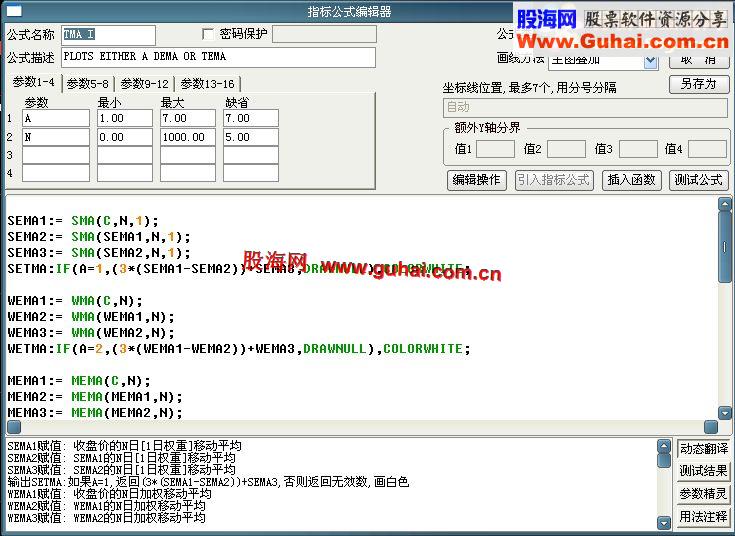Screen dimensions: 735x536
Task: Click parameter 2 maximum value 1000.00
Action: 188,137
